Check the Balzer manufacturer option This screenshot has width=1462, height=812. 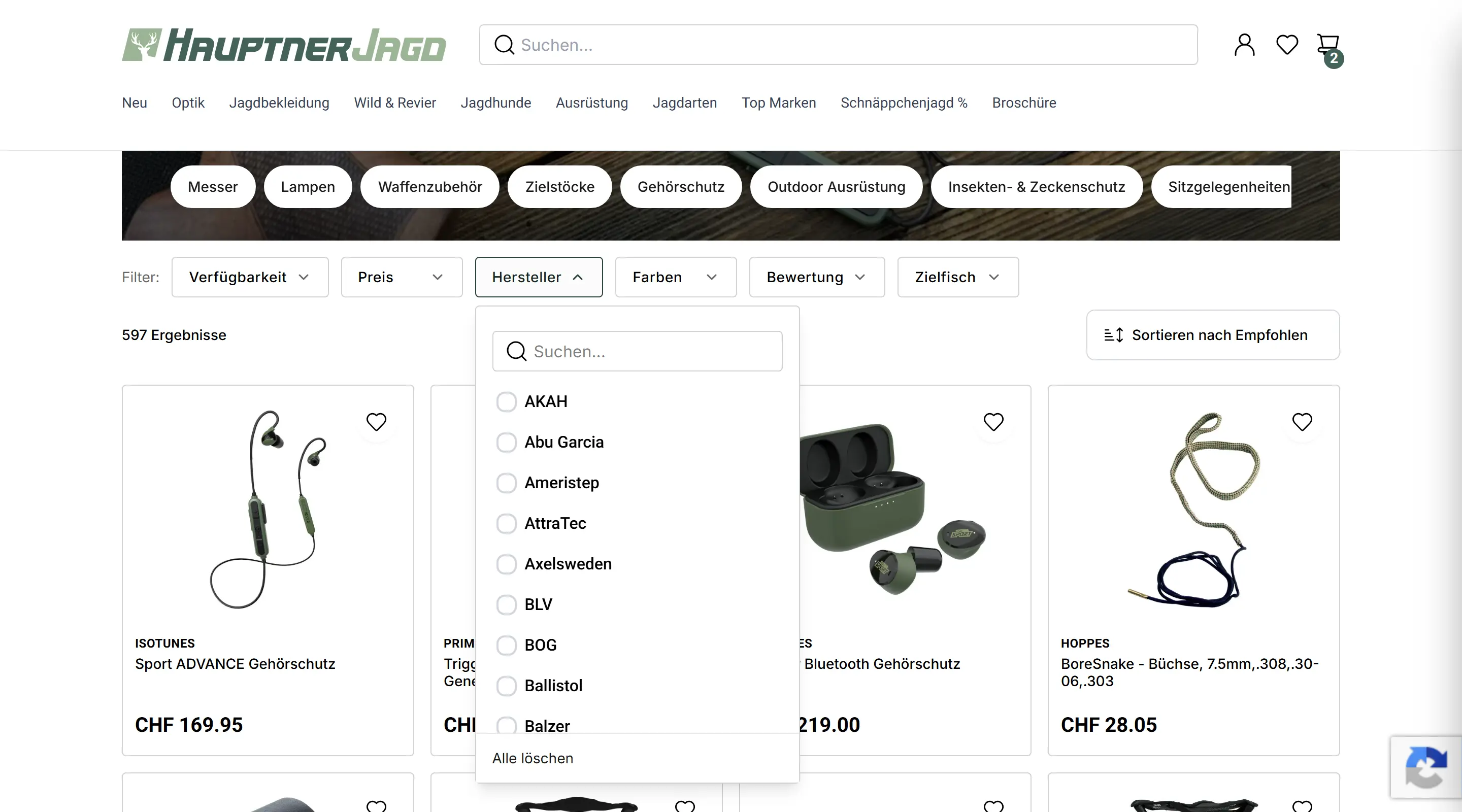pos(506,725)
